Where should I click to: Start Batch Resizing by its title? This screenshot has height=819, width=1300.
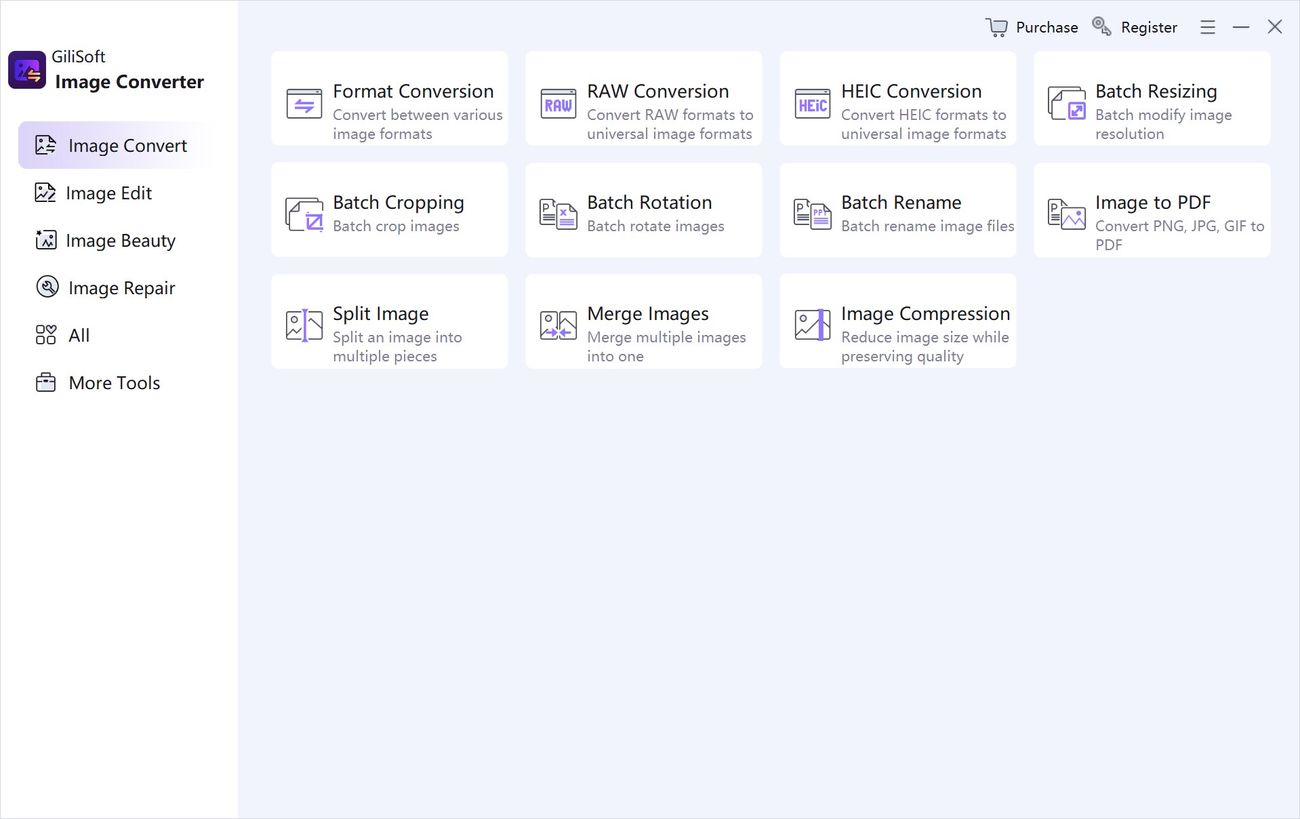(x=1156, y=91)
